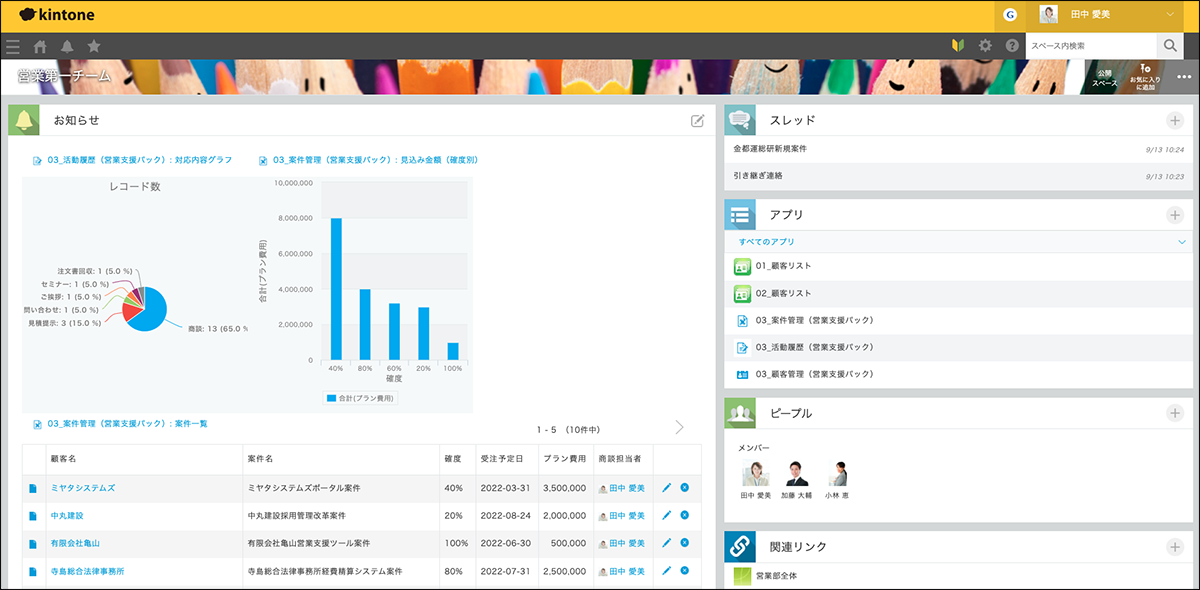Add a new thread with the スレッド plus icon

click(x=1176, y=119)
